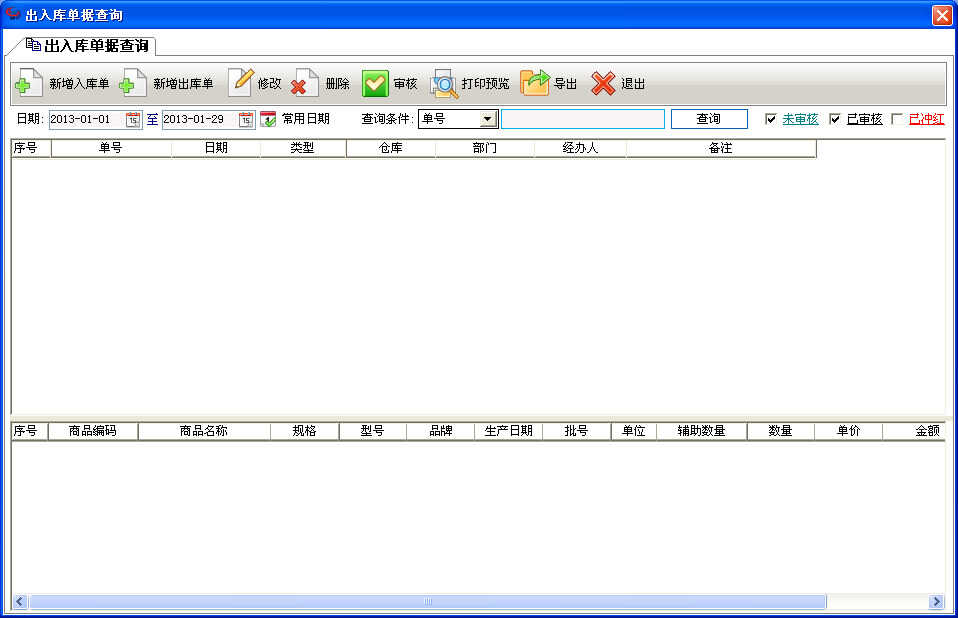The height and width of the screenshot is (618, 958).
Task: Click the 经办人 column header
Action: pyautogui.click(x=580, y=148)
